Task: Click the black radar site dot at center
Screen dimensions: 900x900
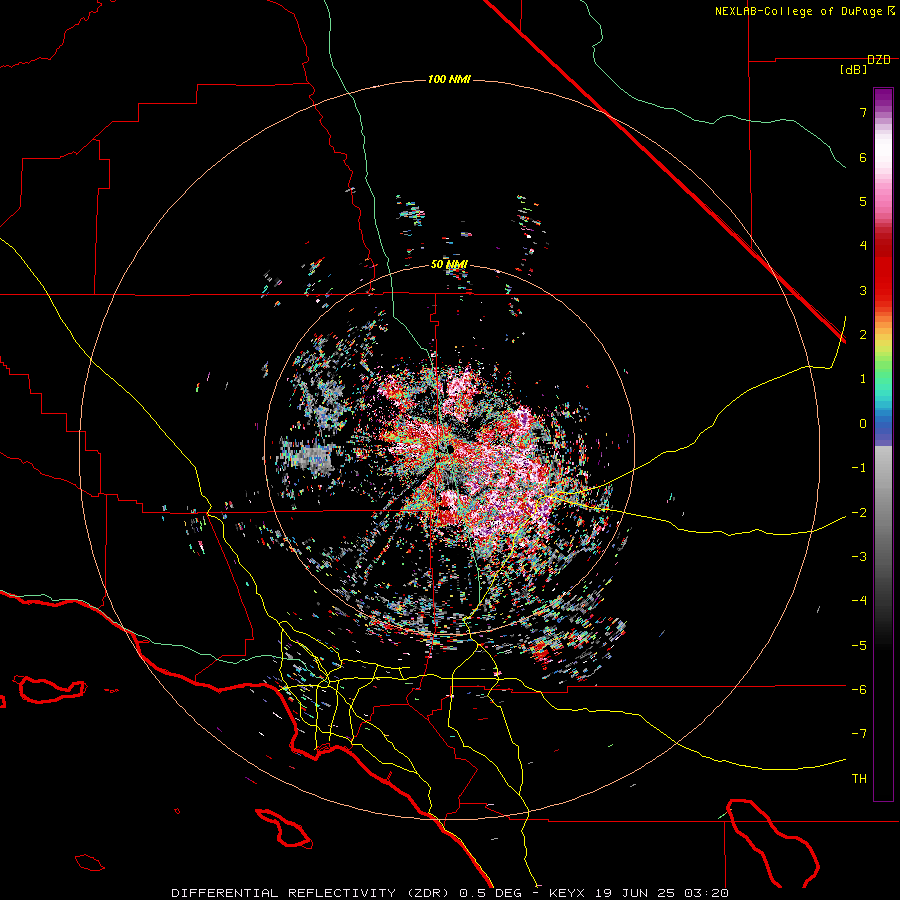Action: 449,449
